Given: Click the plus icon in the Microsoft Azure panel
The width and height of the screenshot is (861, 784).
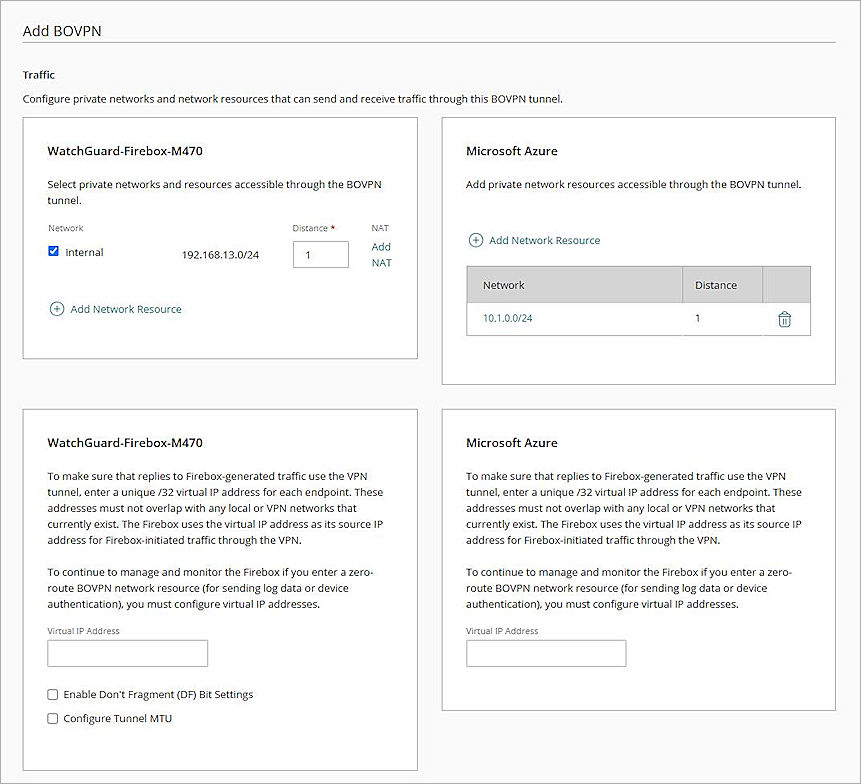Looking at the screenshot, I should [475, 240].
